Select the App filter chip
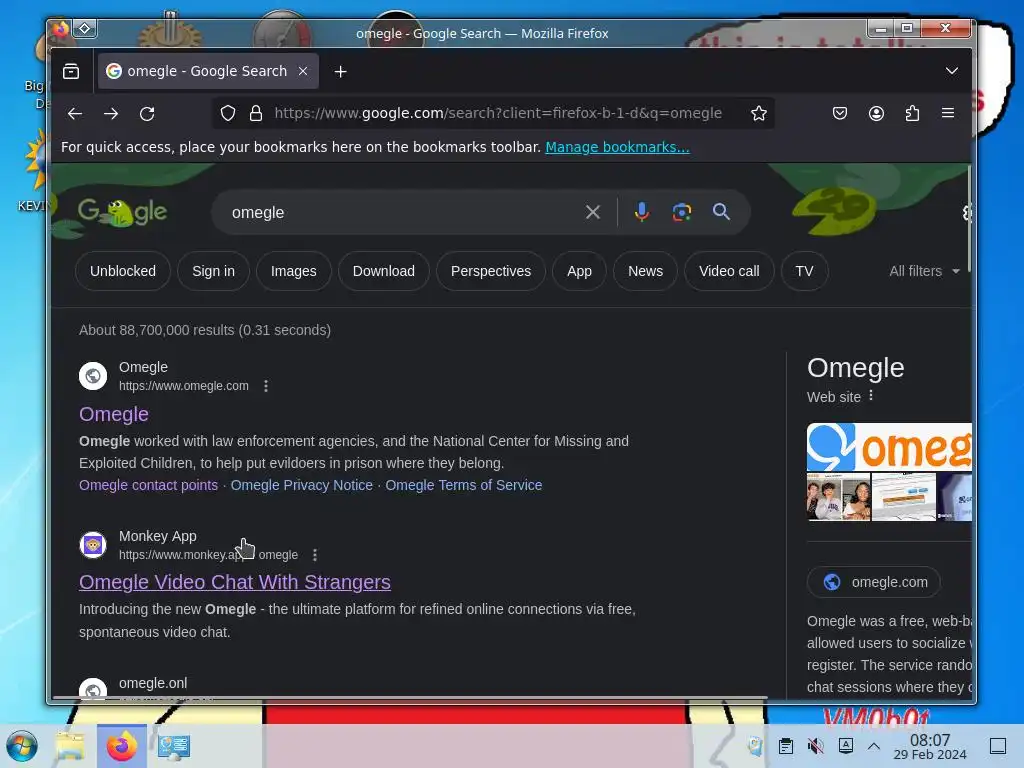The width and height of the screenshot is (1024, 768). 579,271
